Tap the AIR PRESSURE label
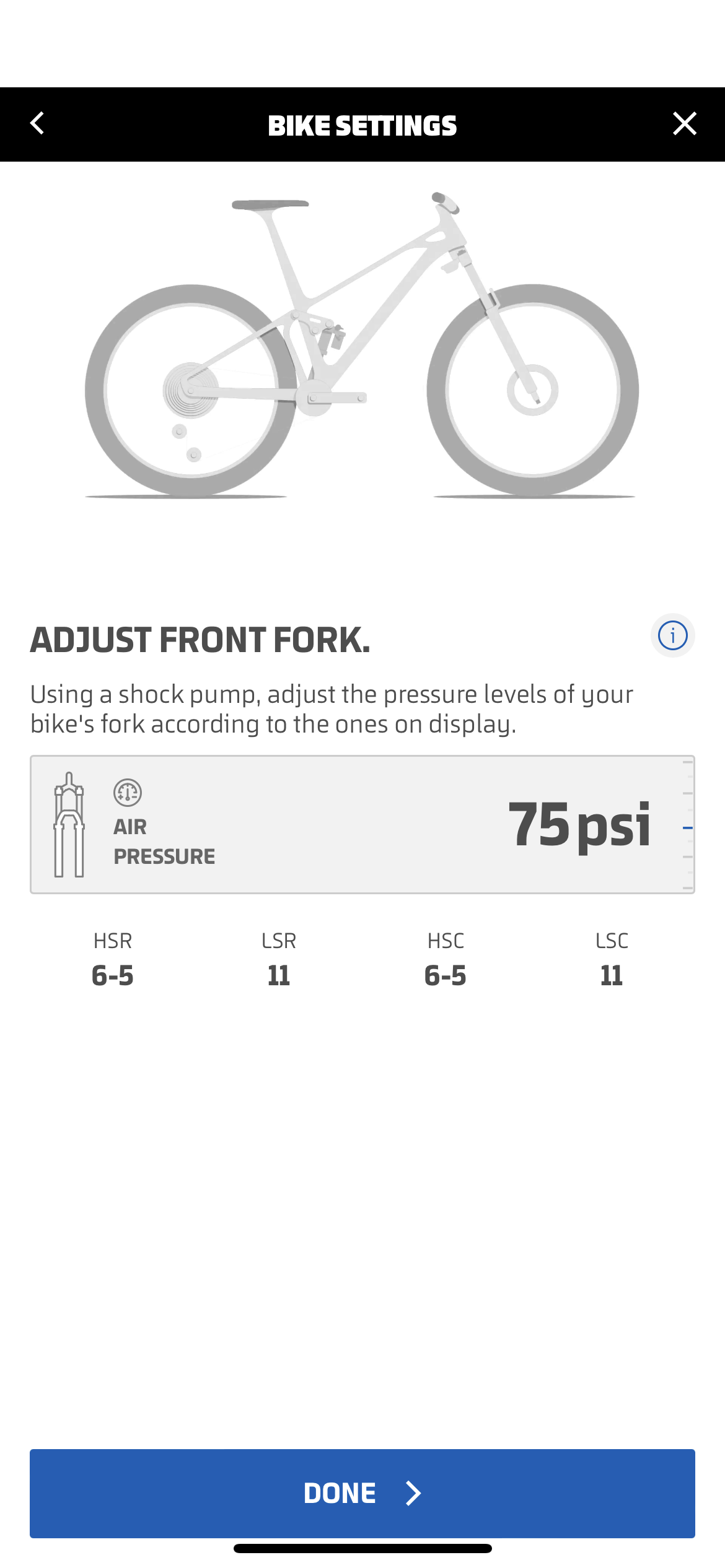 (x=164, y=842)
